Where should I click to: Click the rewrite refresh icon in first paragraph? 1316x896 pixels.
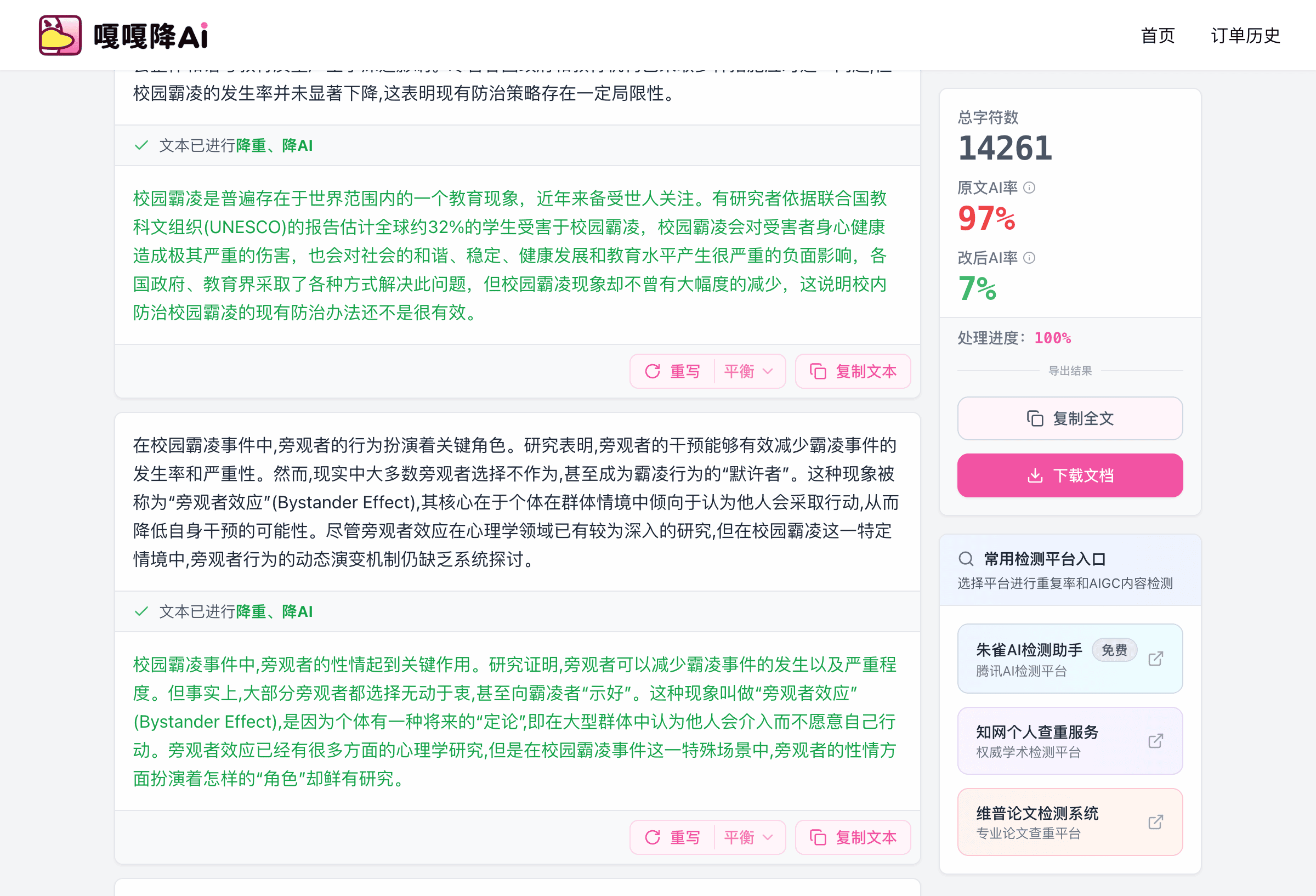coord(653,371)
